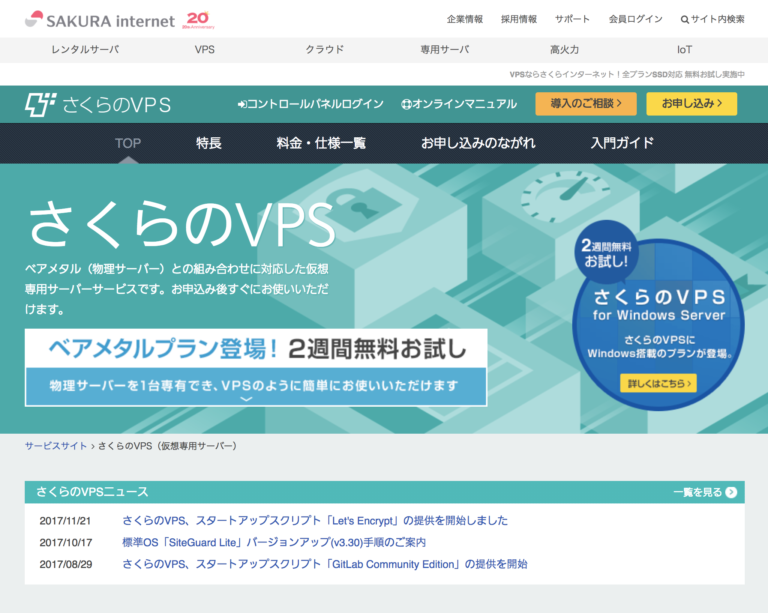Click the control panel login arrow icon
This screenshot has width=768, height=613.
tap(241, 104)
